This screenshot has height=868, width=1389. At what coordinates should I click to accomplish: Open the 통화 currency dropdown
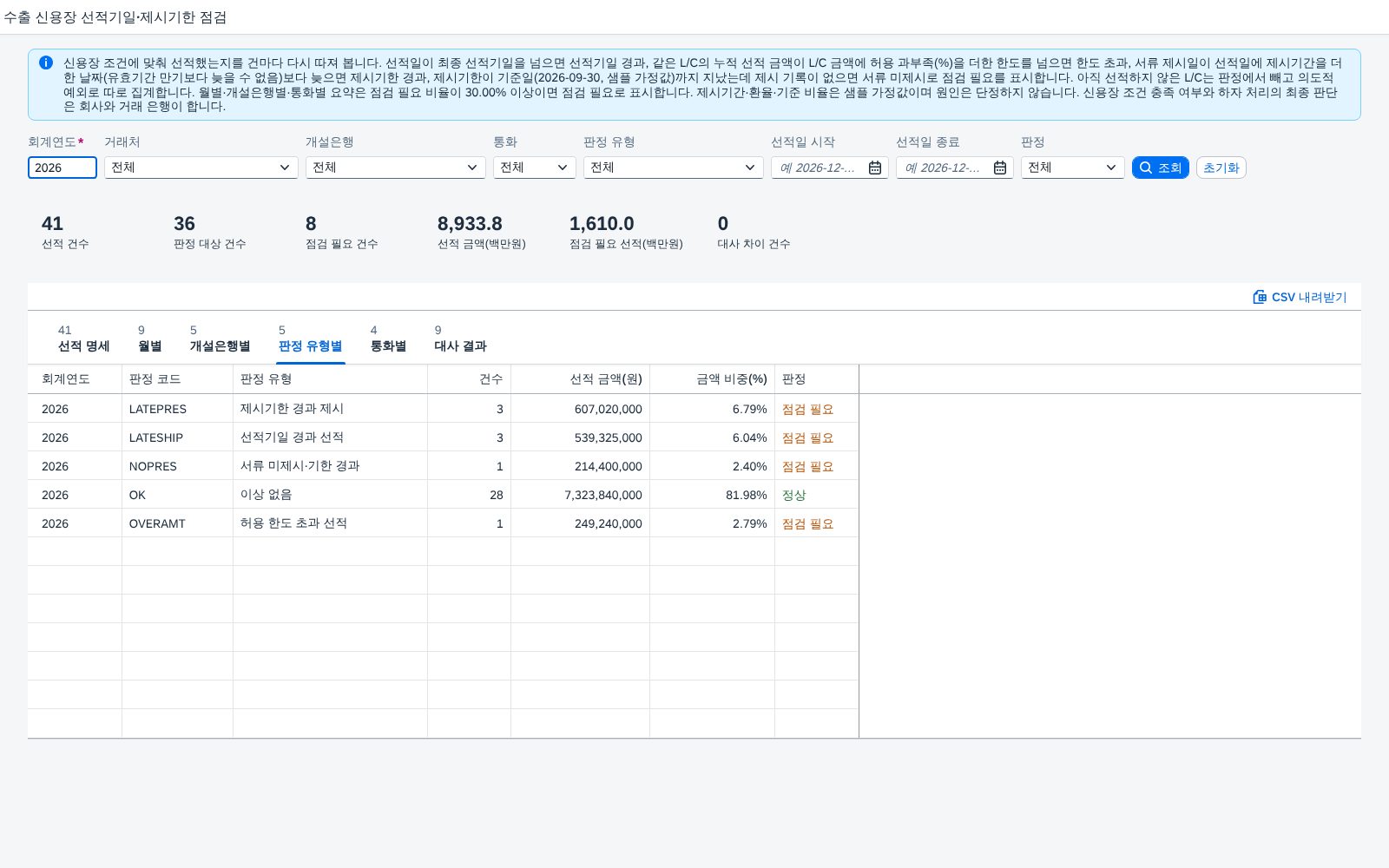[535, 168]
